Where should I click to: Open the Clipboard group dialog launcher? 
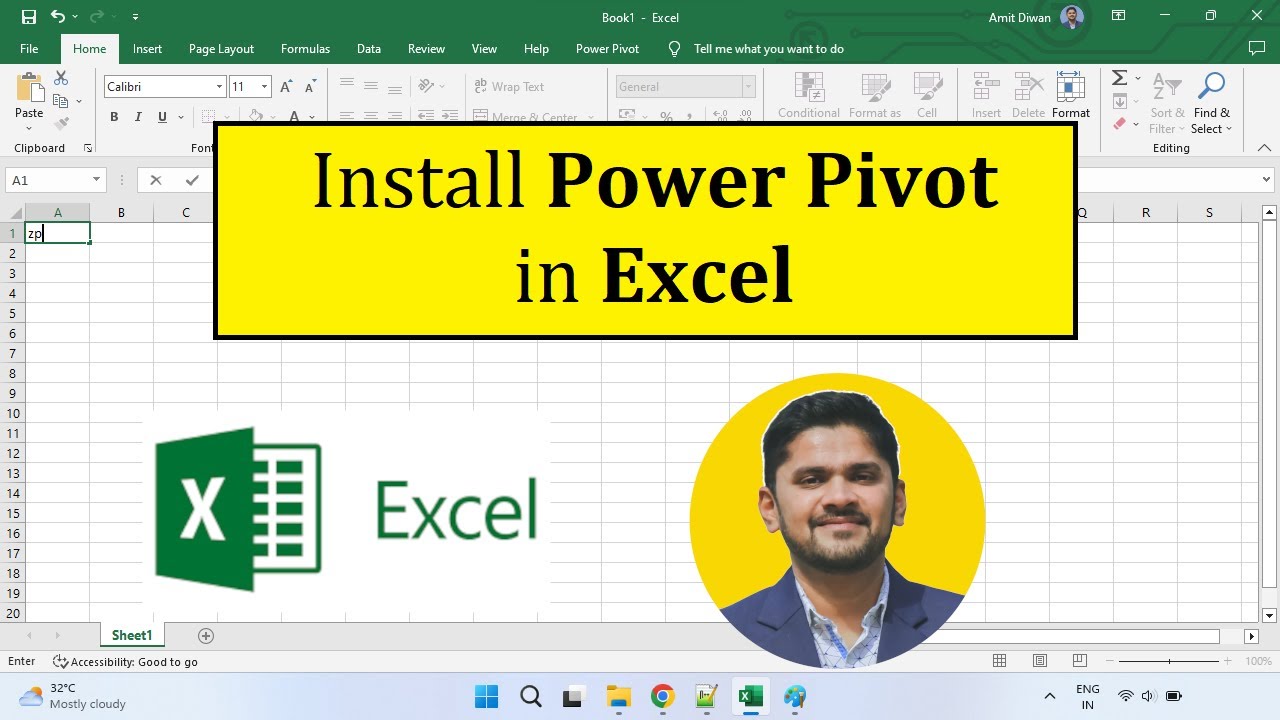click(x=88, y=148)
